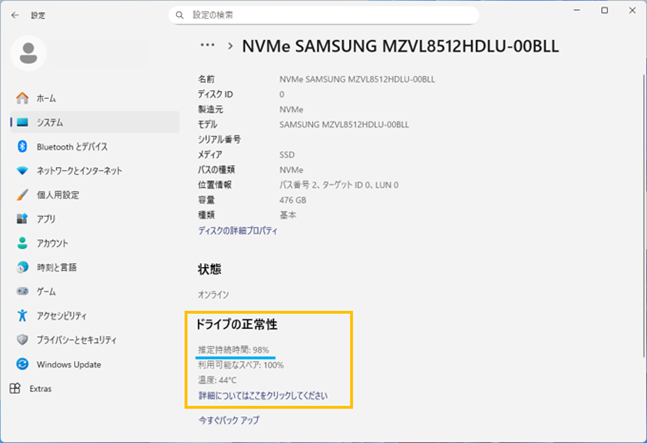Click the Gaming controller icon
The width and height of the screenshot is (647, 443).
point(22,291)
